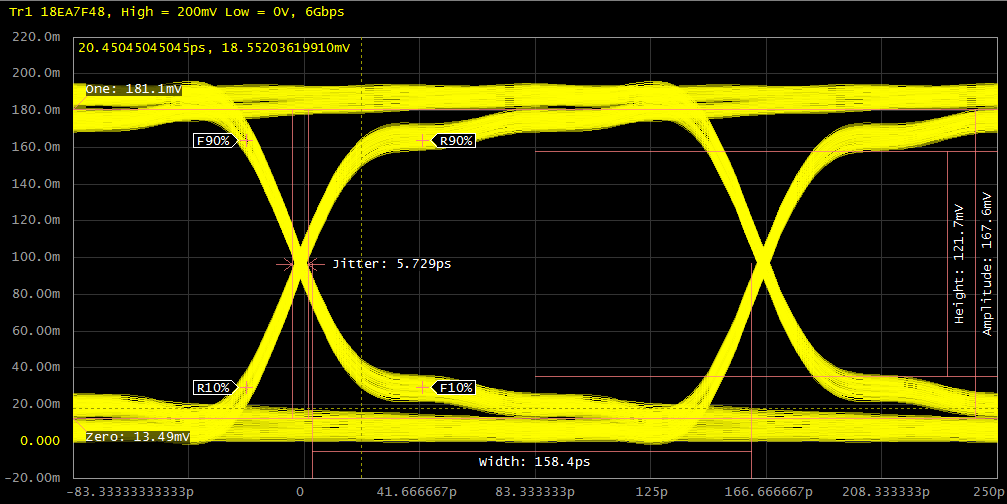Select the R90% rising edge marker label
The image size is (1007, 504).
click(455, 141)
